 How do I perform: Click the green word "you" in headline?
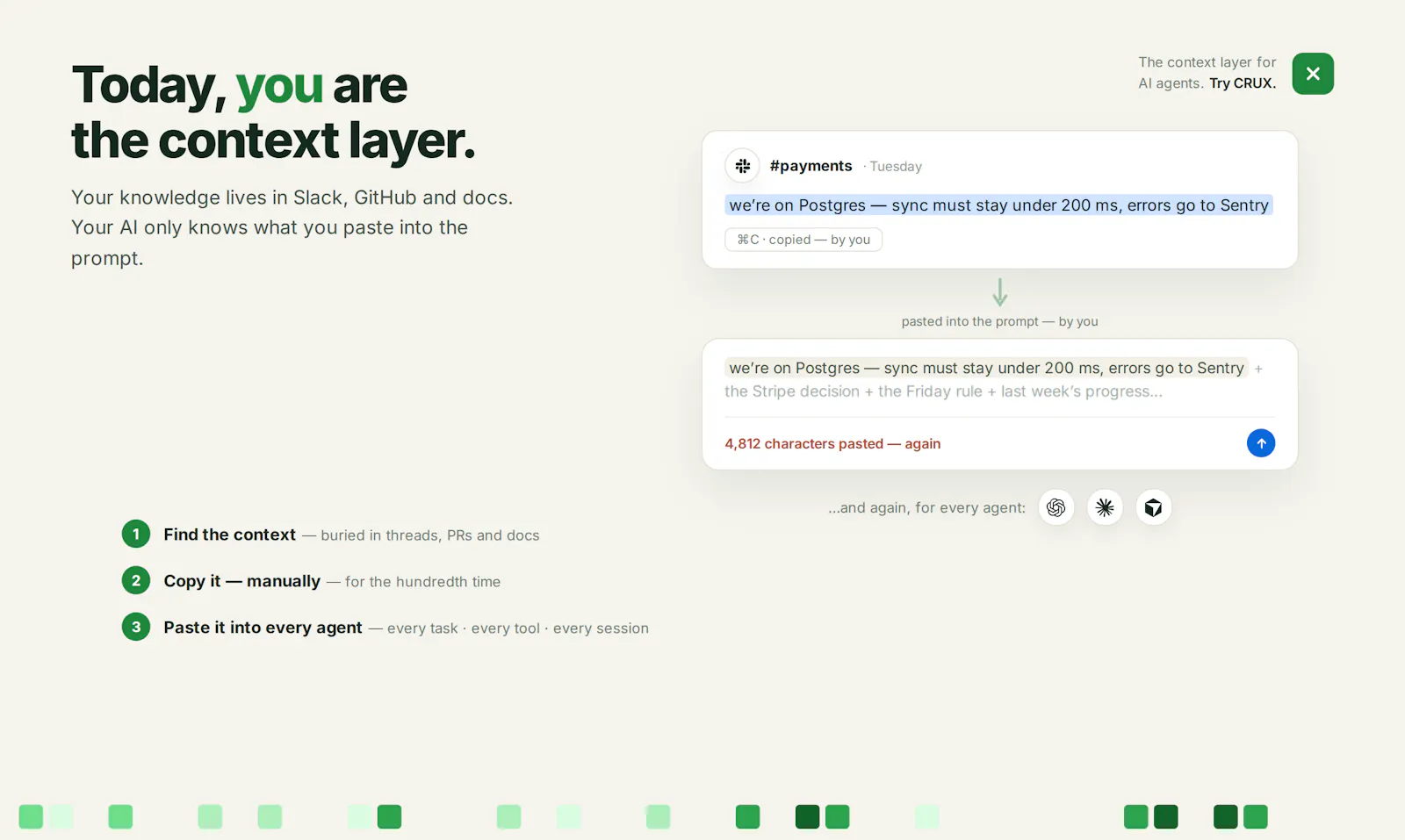[279, 86]
